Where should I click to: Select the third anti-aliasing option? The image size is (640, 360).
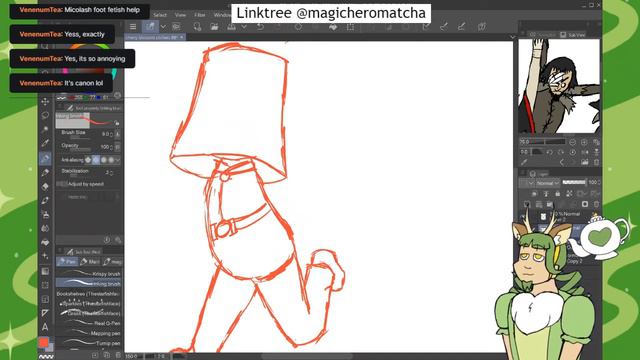point(103,160)
